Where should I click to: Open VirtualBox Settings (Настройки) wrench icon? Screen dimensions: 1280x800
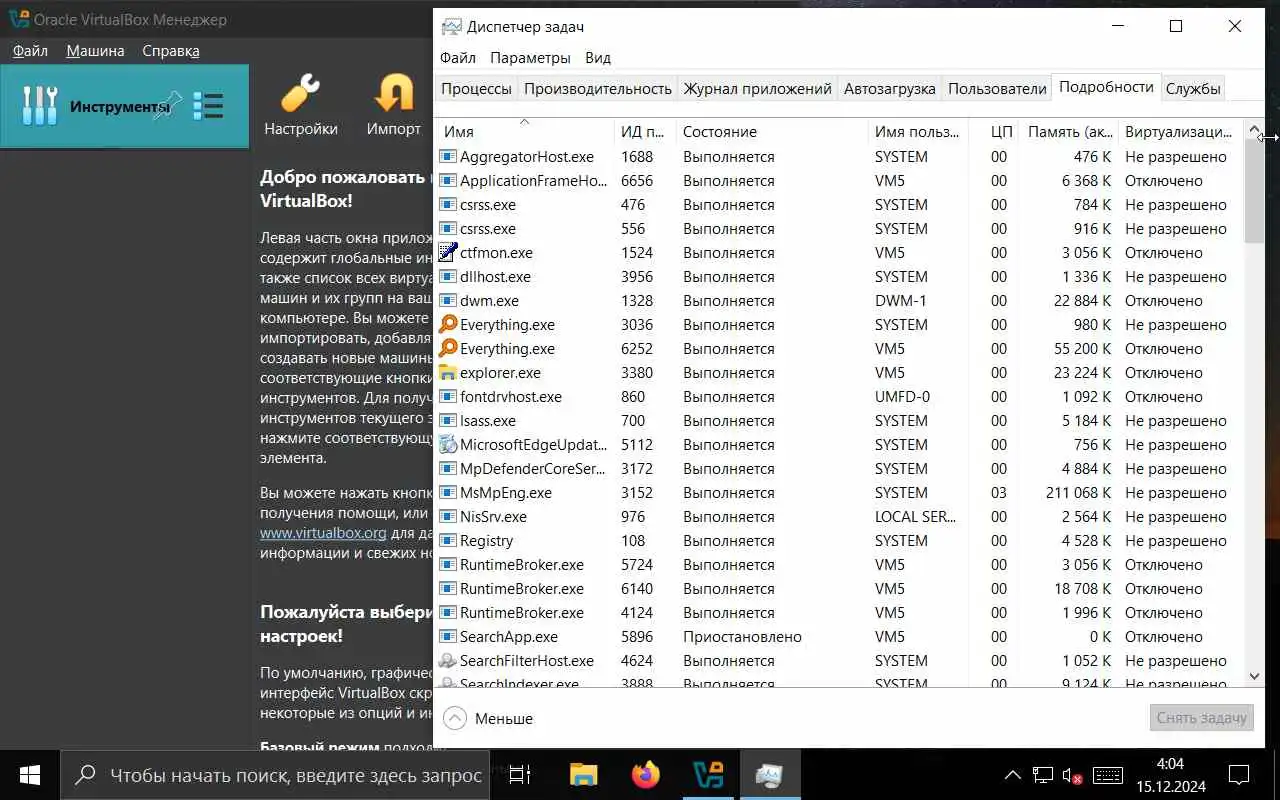(x=300, y=93)
